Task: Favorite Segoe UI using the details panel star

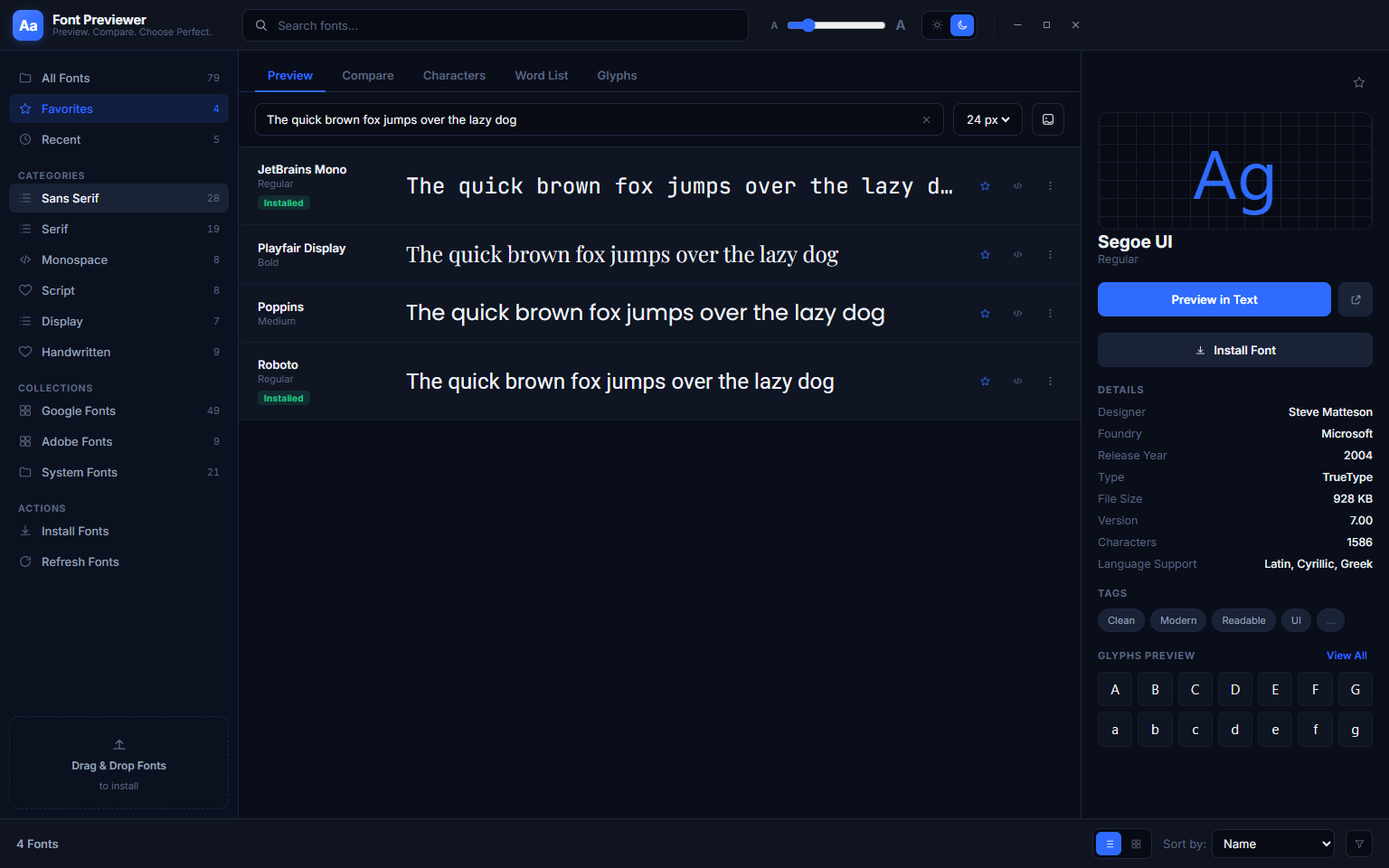Action: click(x=1359, y=82)
